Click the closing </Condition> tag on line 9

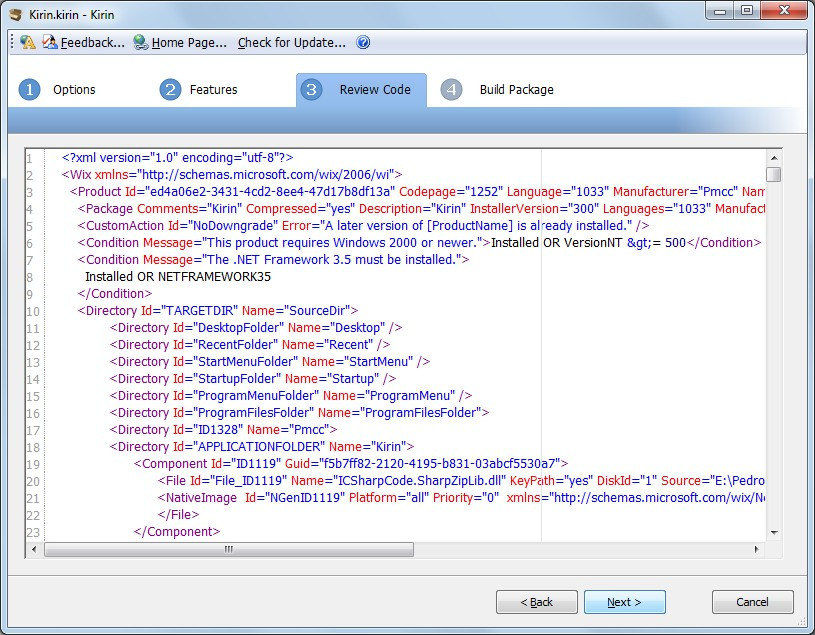115,294
